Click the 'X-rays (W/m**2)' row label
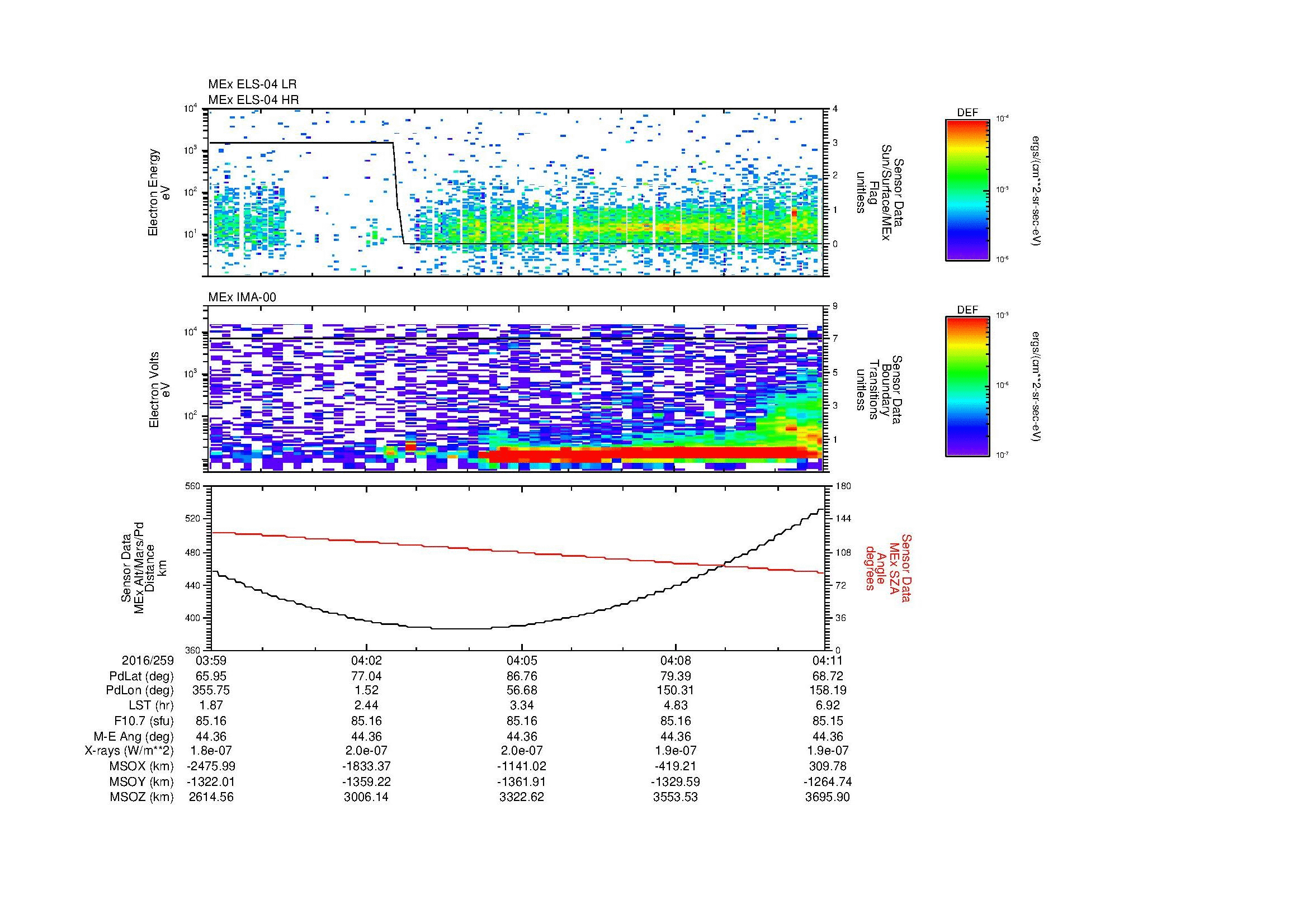The image size is (1308, 924). [x=129, y=751]
